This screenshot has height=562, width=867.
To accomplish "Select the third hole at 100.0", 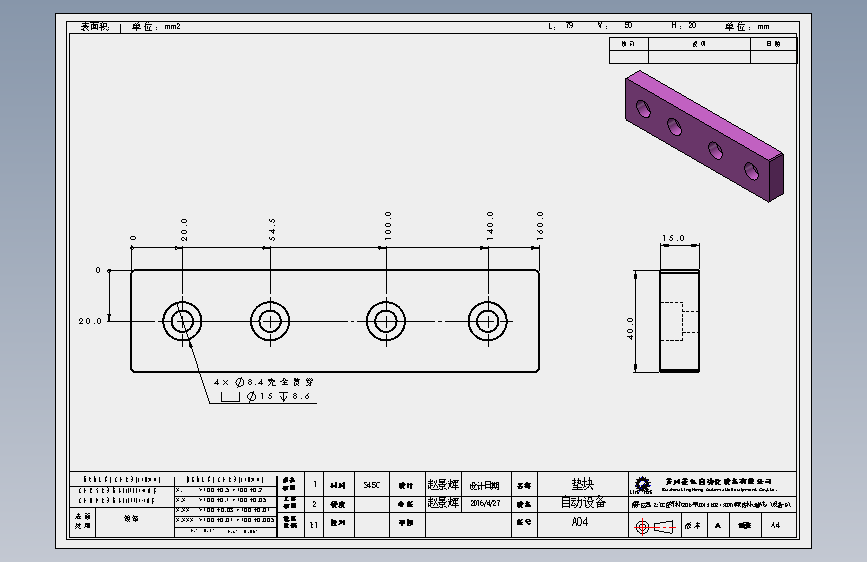I will 386,321.
